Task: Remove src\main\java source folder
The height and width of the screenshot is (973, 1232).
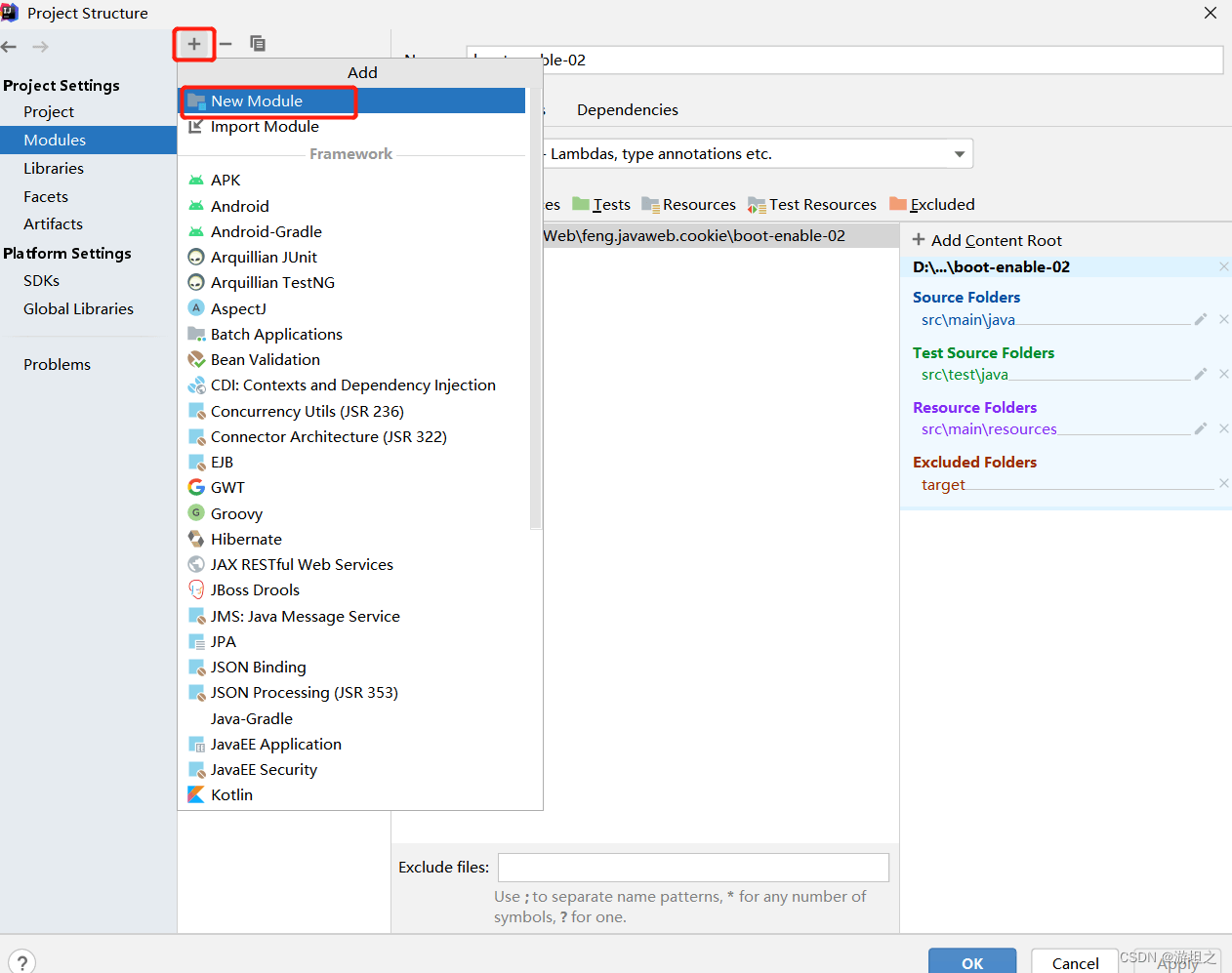Action: [1223, 319]
